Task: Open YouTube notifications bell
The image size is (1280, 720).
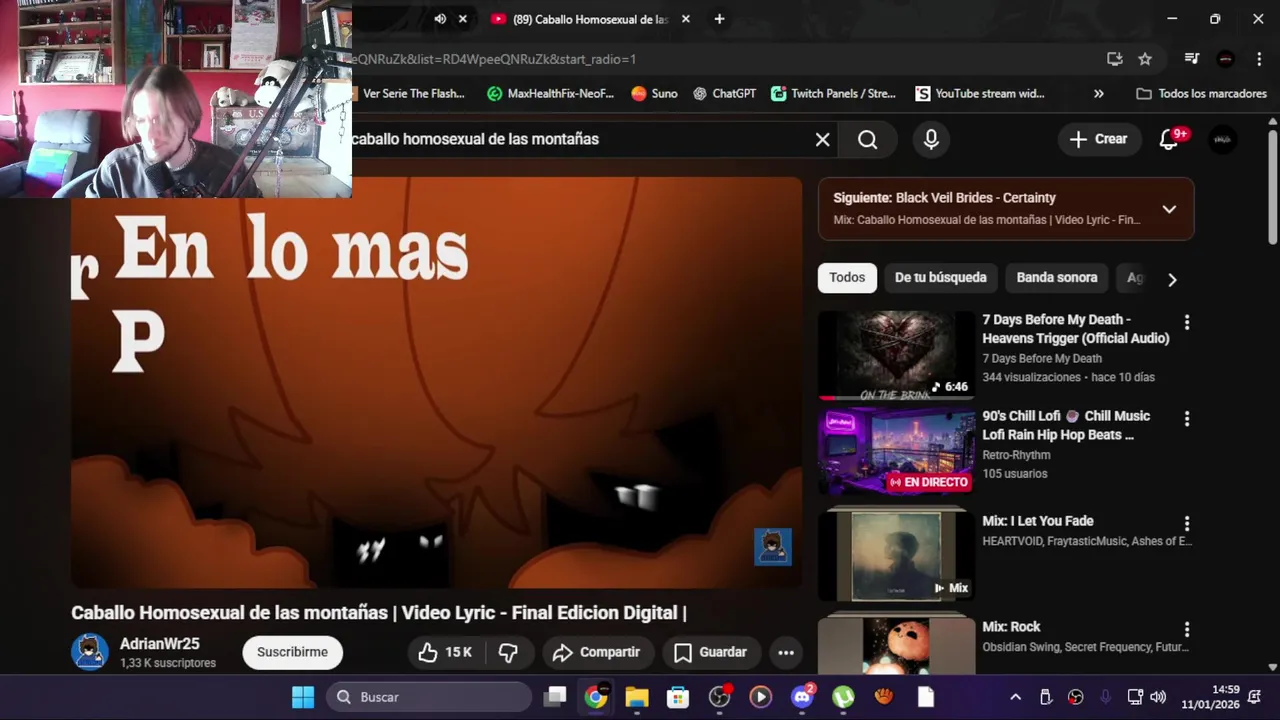Action: tap(1169, 139)
